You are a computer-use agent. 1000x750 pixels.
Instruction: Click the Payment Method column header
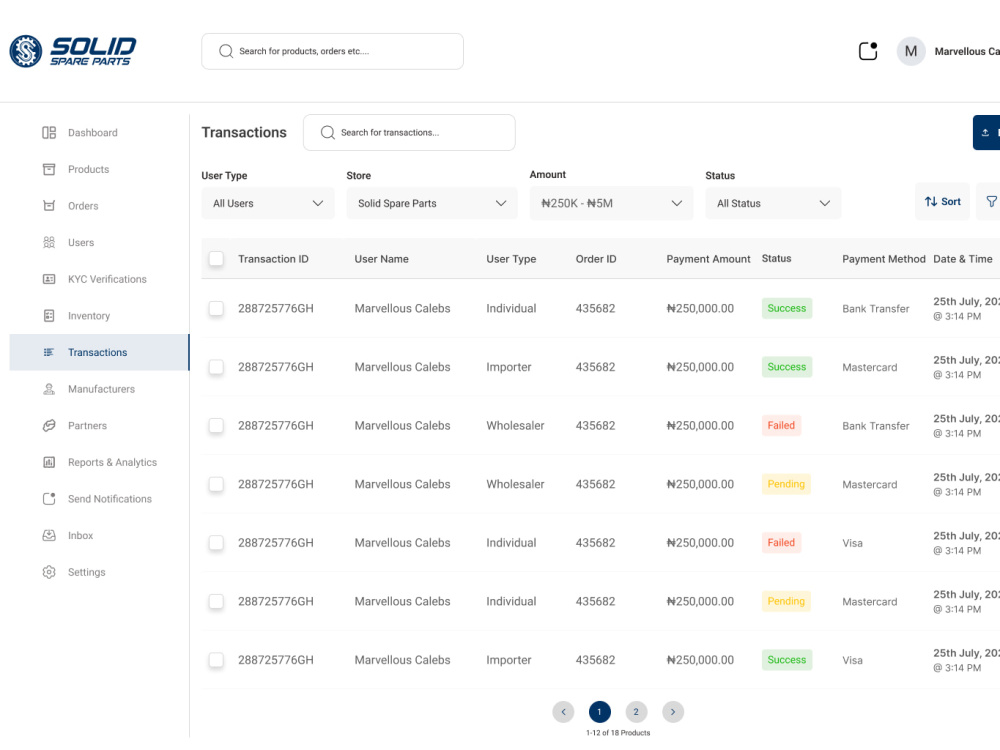click(883, 259)
